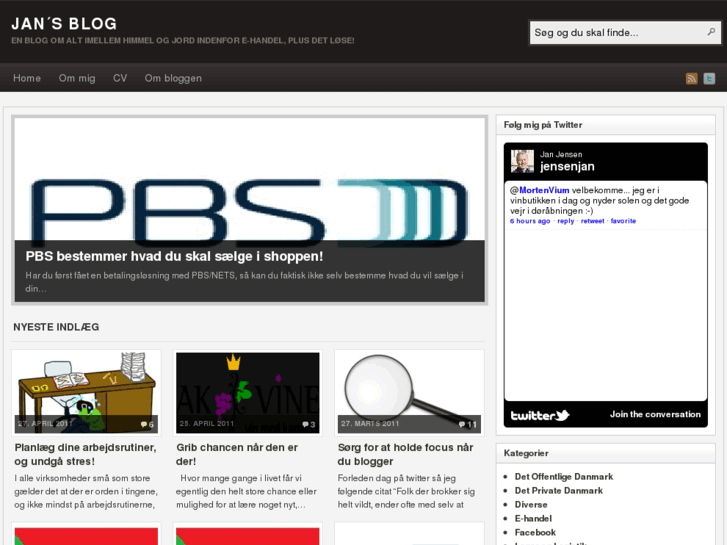The image size is (727, 545).
Task: Click the blog tagline under site title
Action: 183,40
